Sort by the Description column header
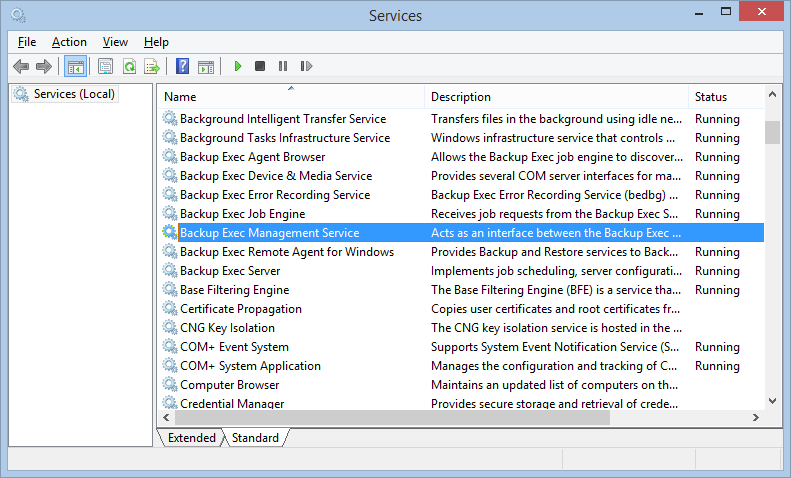Image resolution: width=791 pixels, height=478 pixels. coord(556,96)
